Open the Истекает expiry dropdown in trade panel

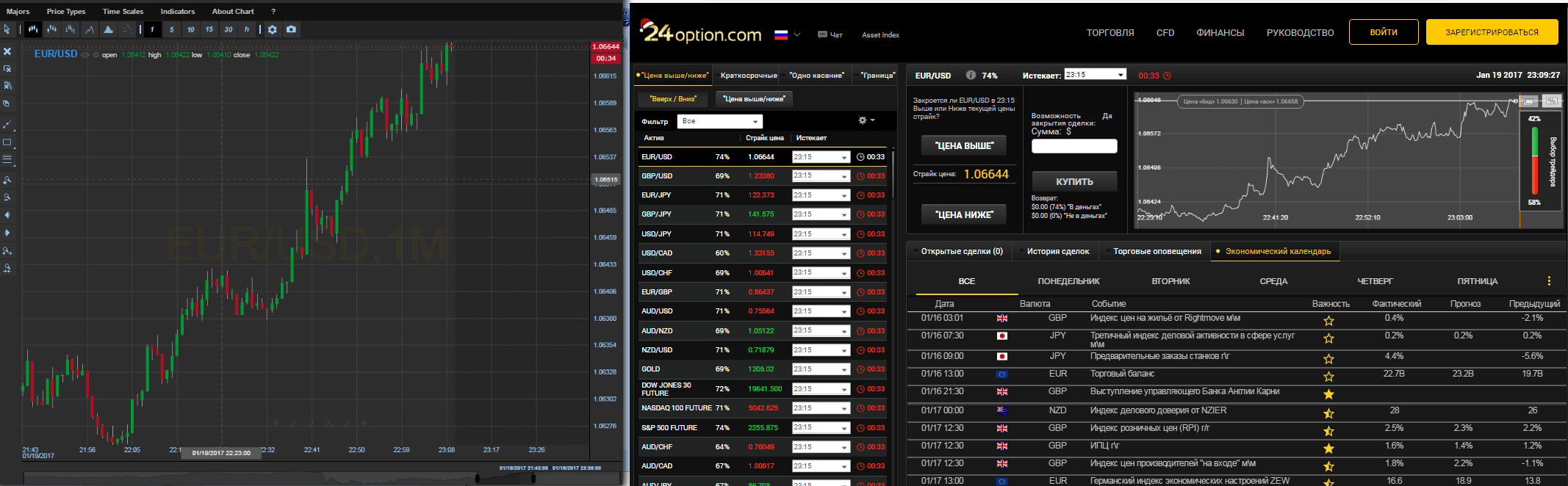[1095, 75]
